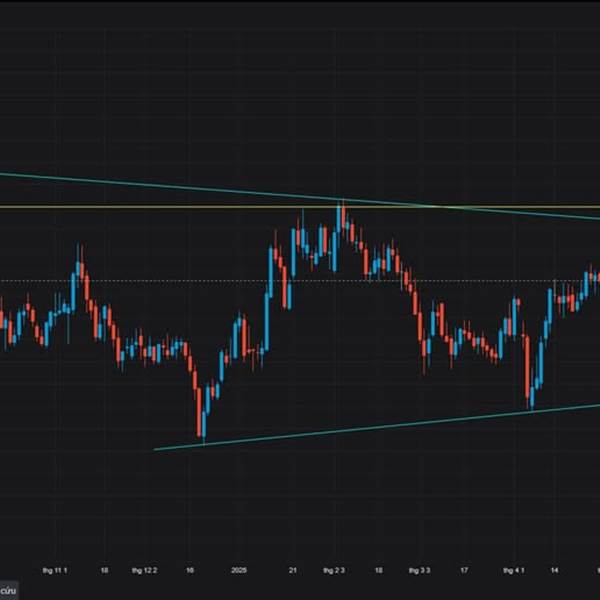The width and height of the screenshot is (600, 600).
Task: Click the 'thg 2 3' date label
Action: click(x=334, y=571)
